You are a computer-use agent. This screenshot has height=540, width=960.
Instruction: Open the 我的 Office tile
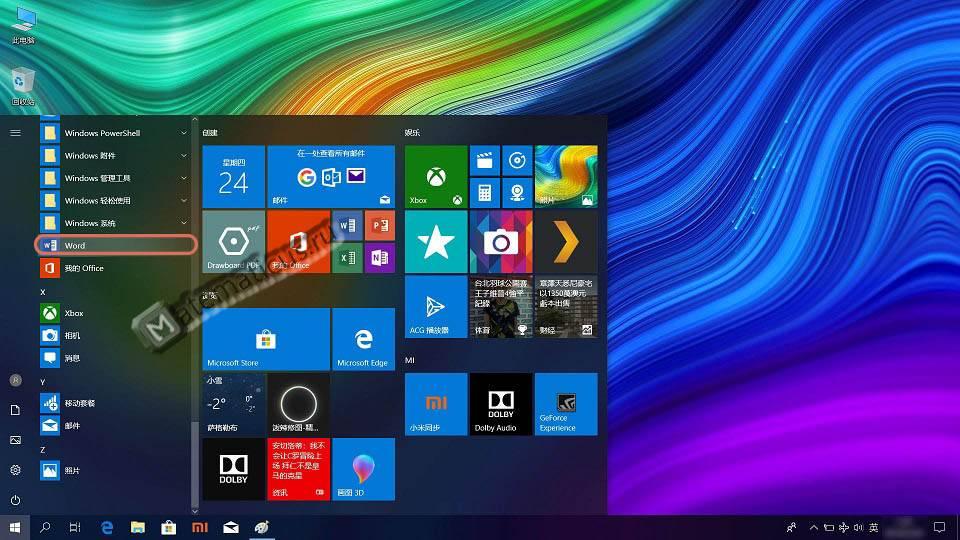[x=299, y=242]
